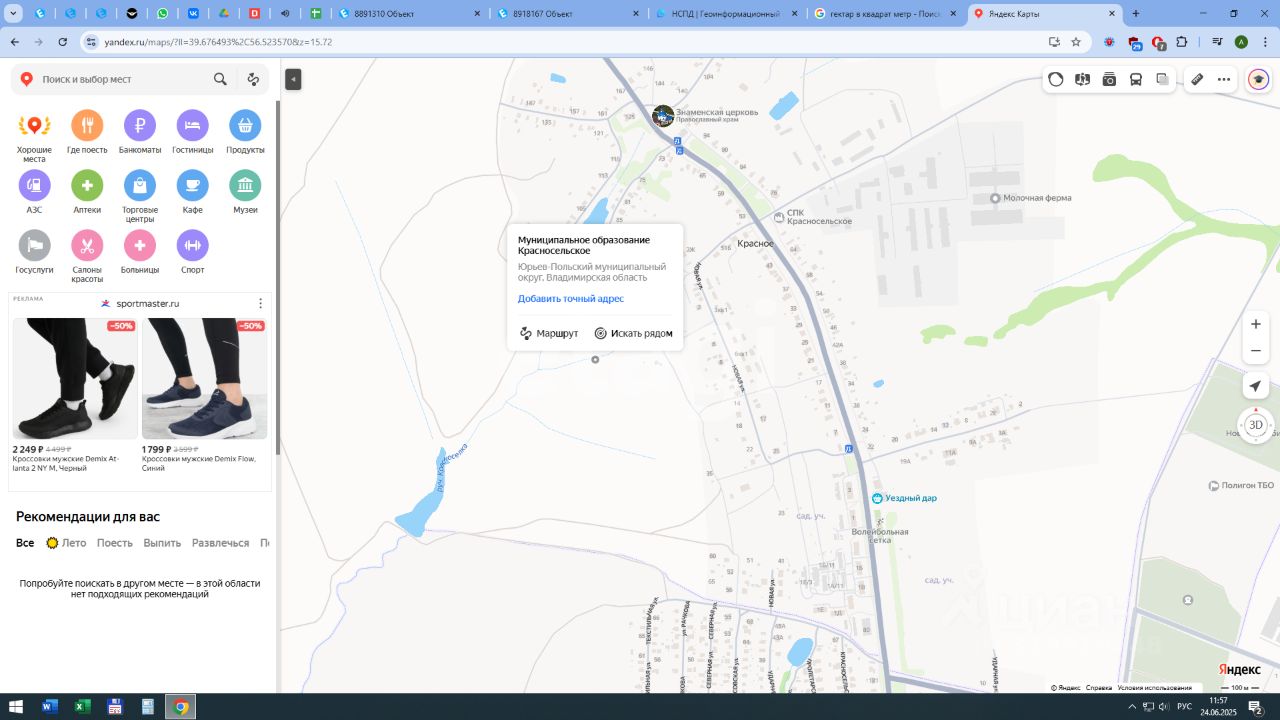Select the Банкоматы category icon

click(140, 126)
